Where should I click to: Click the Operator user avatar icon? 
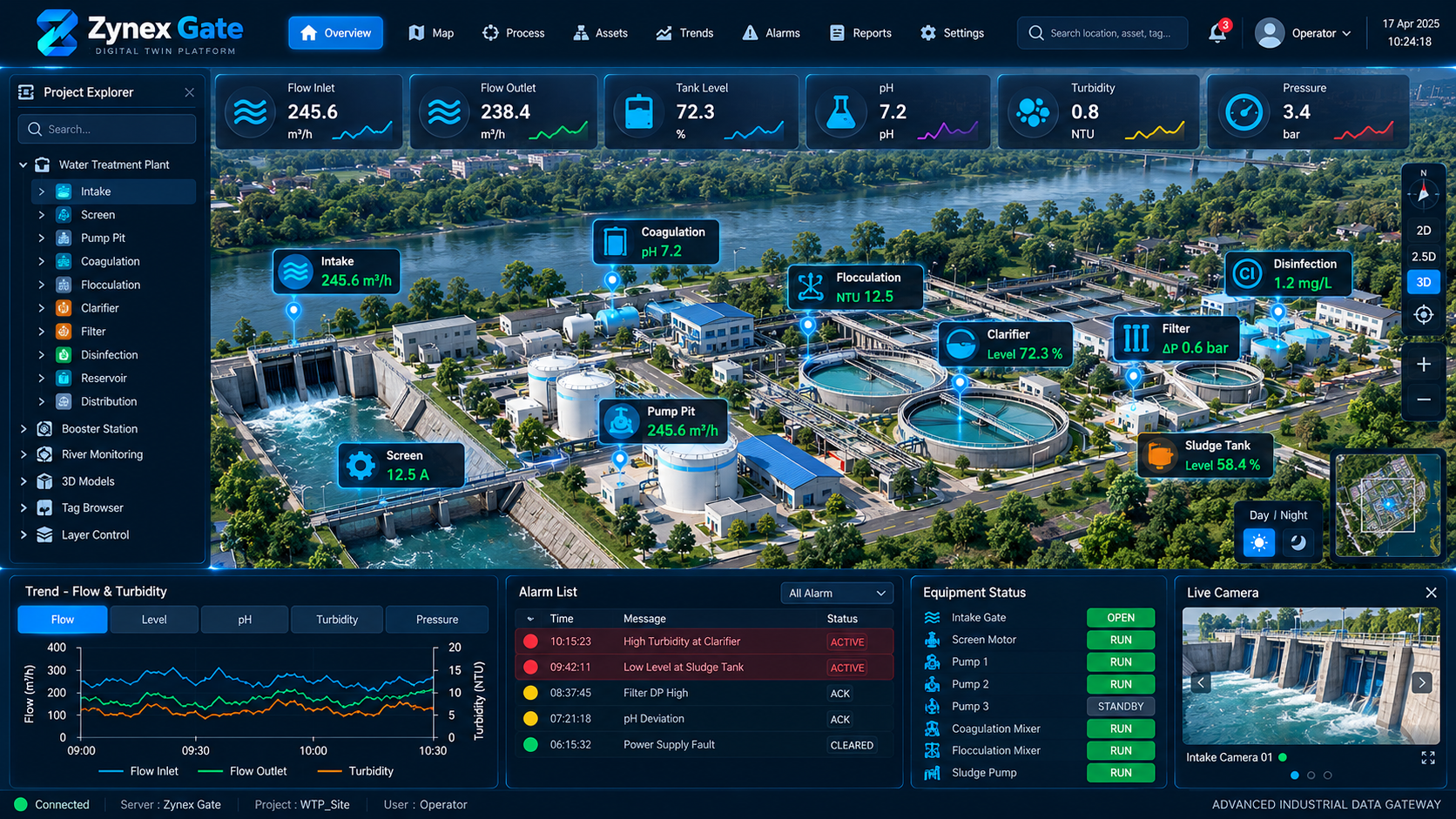[1270, 33]
